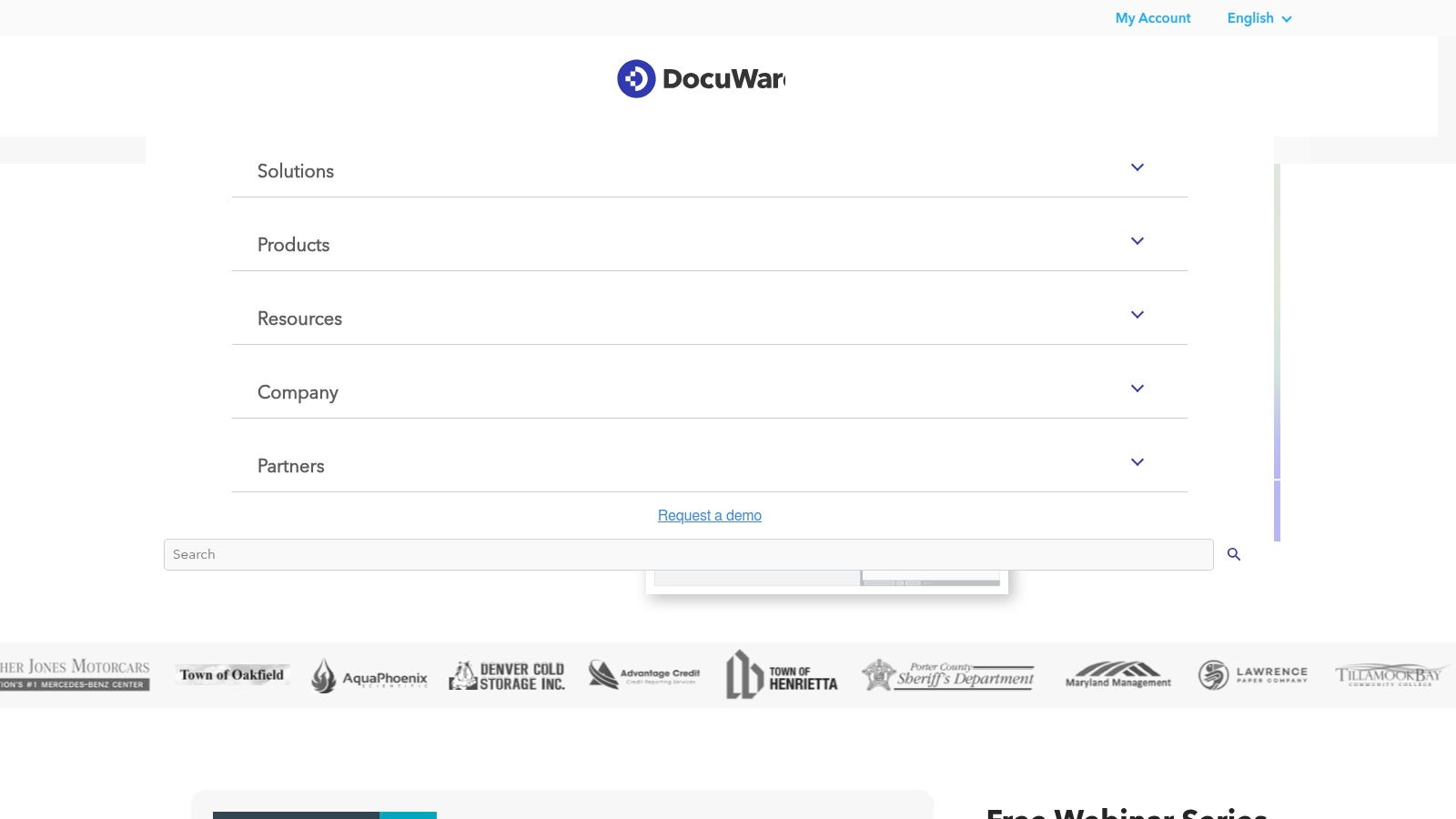Click the Porter County Sheriff's Department logo
The width and height of the screenshot is (1456, 819).
(x=947, y=675)
